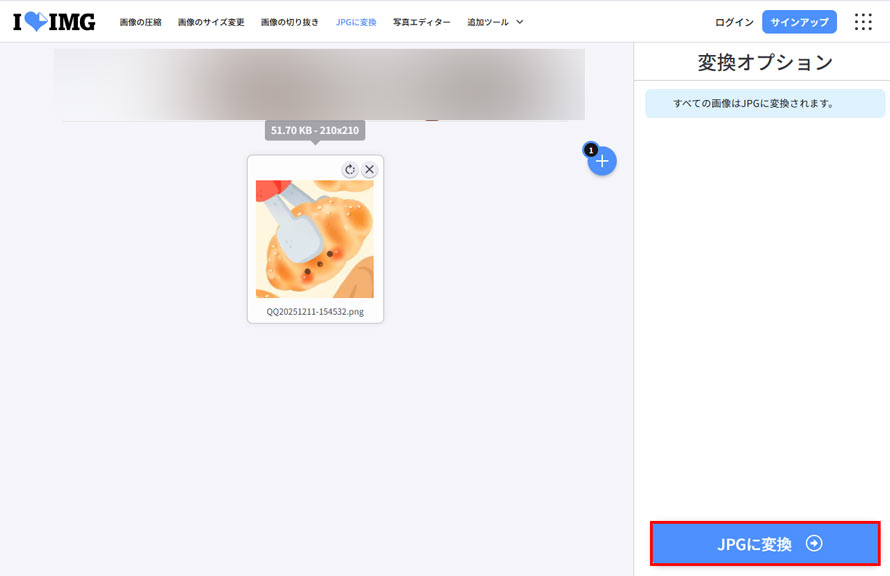Open the 写真エディター tool
Viewport: 890px width, 576px height.
tap(422, 22)
